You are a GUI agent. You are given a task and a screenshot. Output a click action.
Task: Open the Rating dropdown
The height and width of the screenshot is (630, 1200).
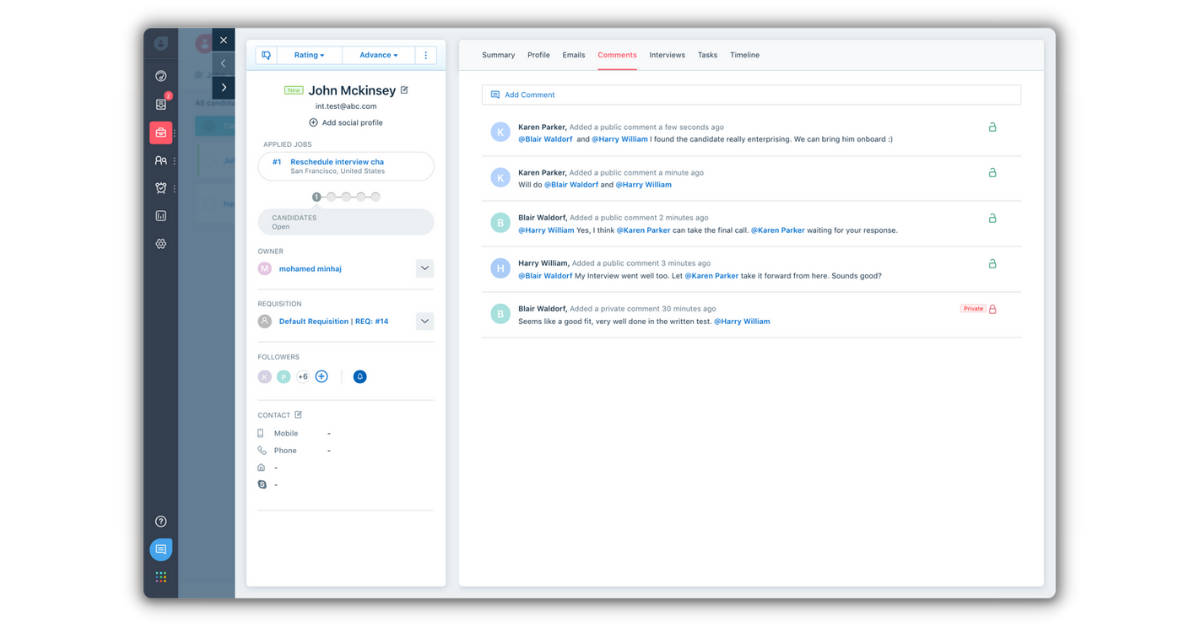click(310, 55)
